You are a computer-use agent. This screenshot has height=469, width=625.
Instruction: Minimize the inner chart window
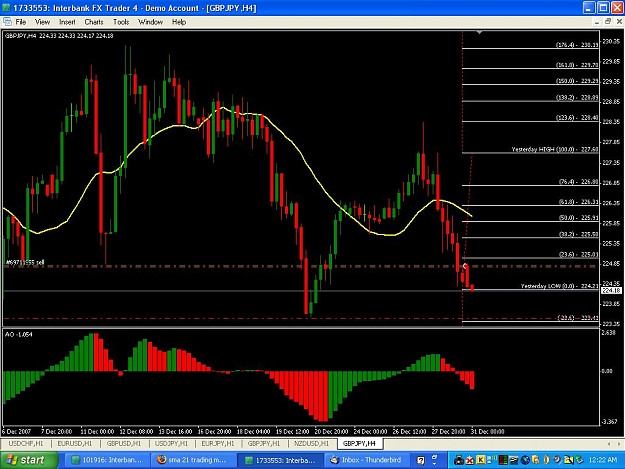click(x=597, y=22)
